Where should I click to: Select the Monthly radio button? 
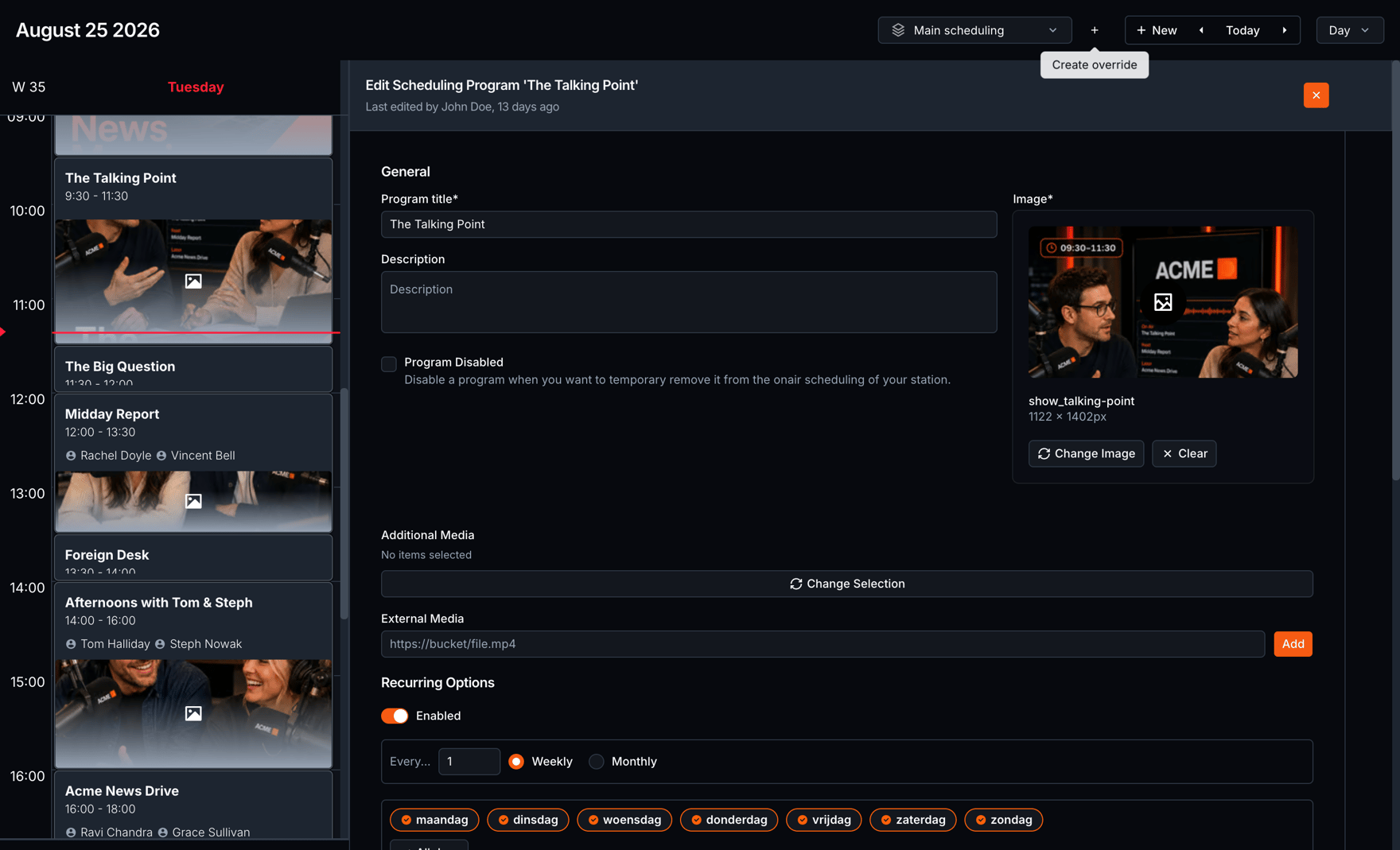pyautogui.click(x=596, y=762)
